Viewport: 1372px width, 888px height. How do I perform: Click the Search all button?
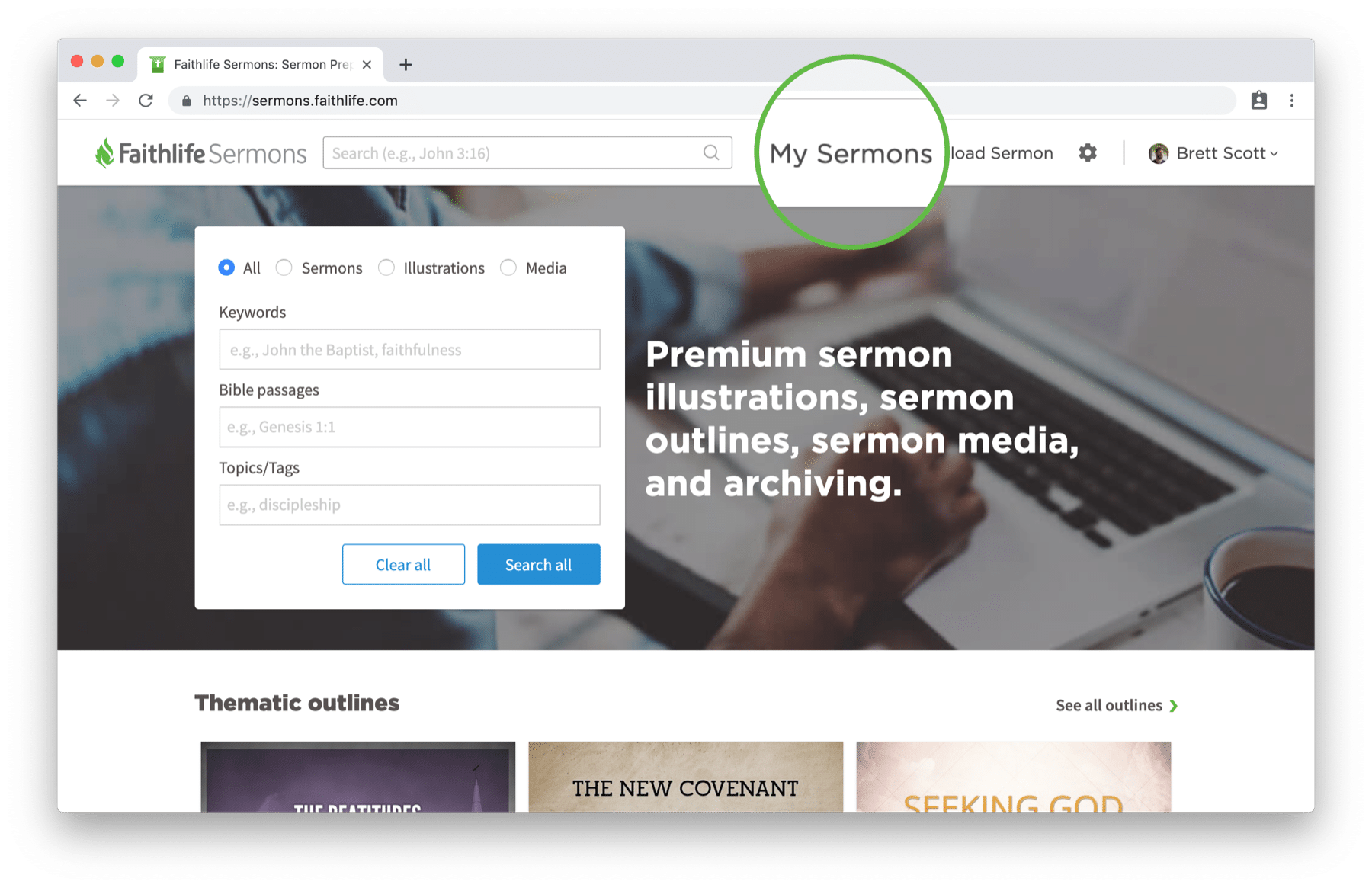click(x=539, y=564)
